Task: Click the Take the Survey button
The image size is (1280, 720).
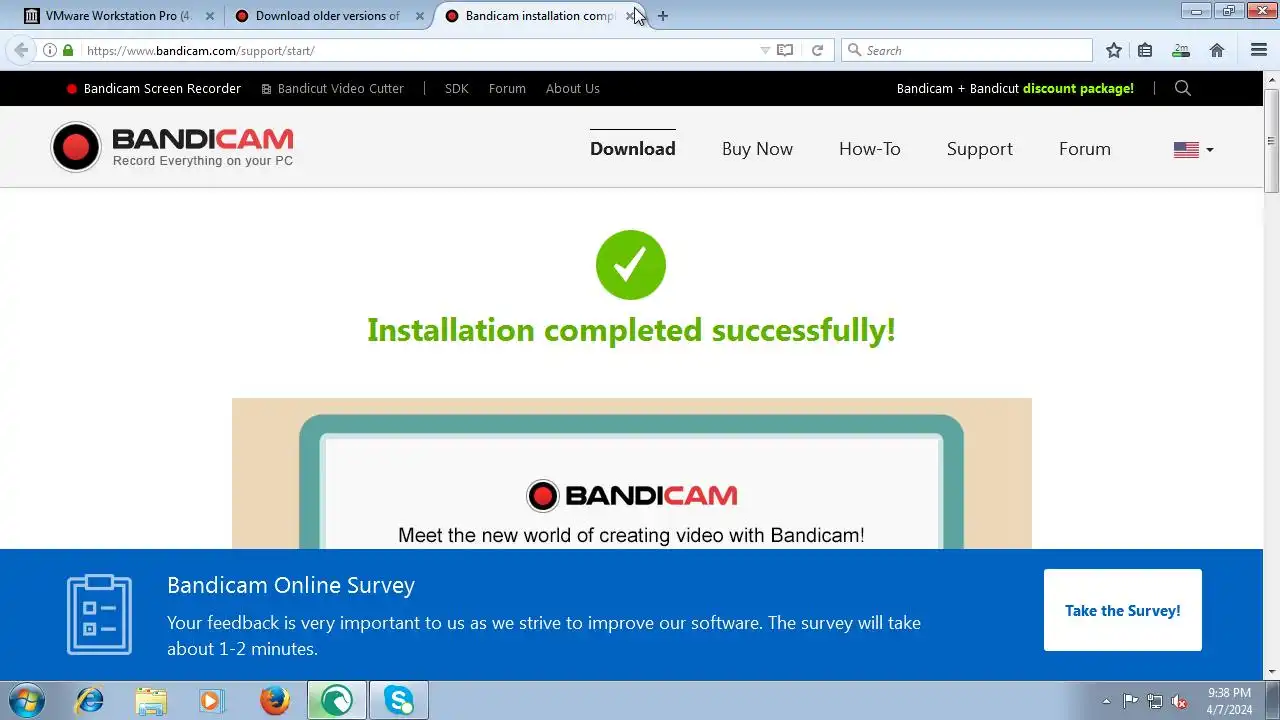Action: pyautogui.click(x=1123, y=610)
